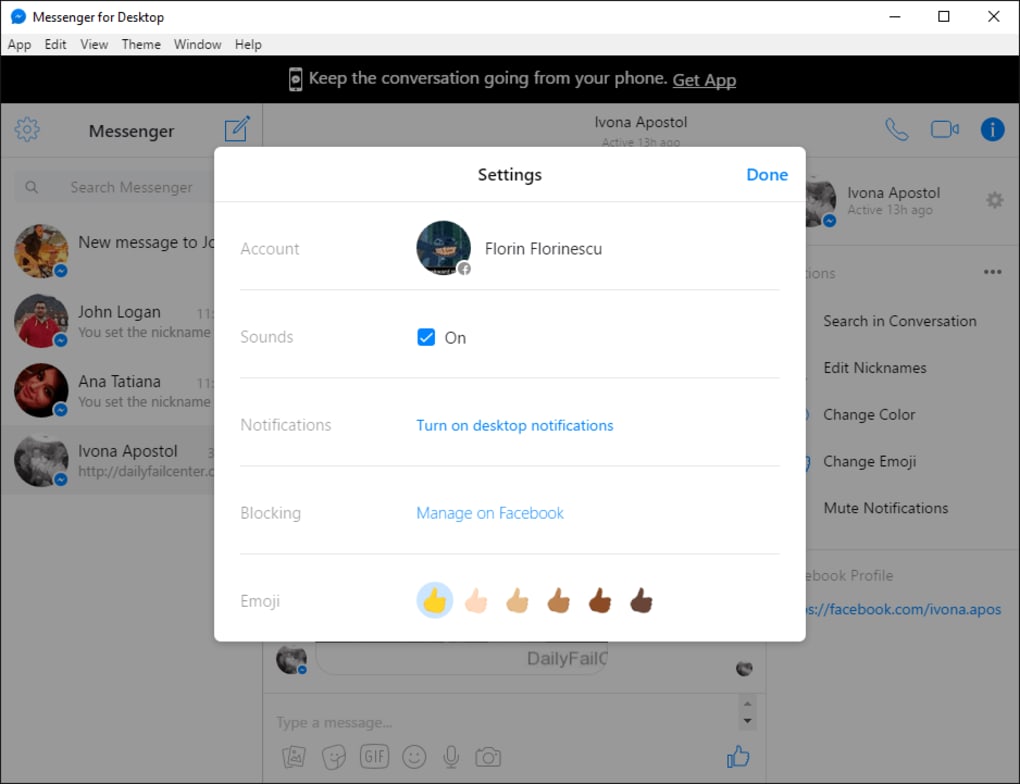The height and width of the screenshot is (784, 1020).
Task: Open the conversation options ellipsis menu
Action: pyautogui.click(x=993, y=271)
